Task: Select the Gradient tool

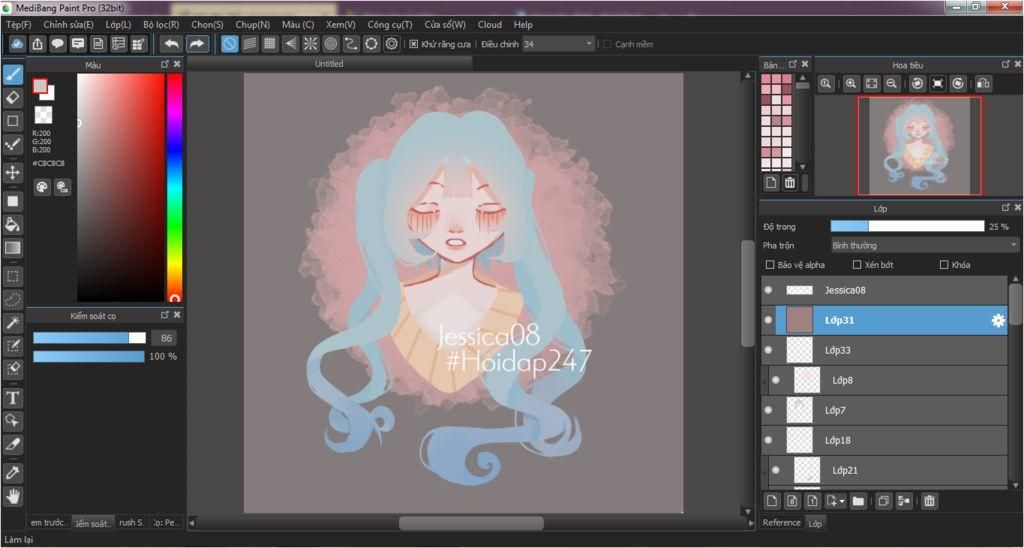Action: click(12, 248)
